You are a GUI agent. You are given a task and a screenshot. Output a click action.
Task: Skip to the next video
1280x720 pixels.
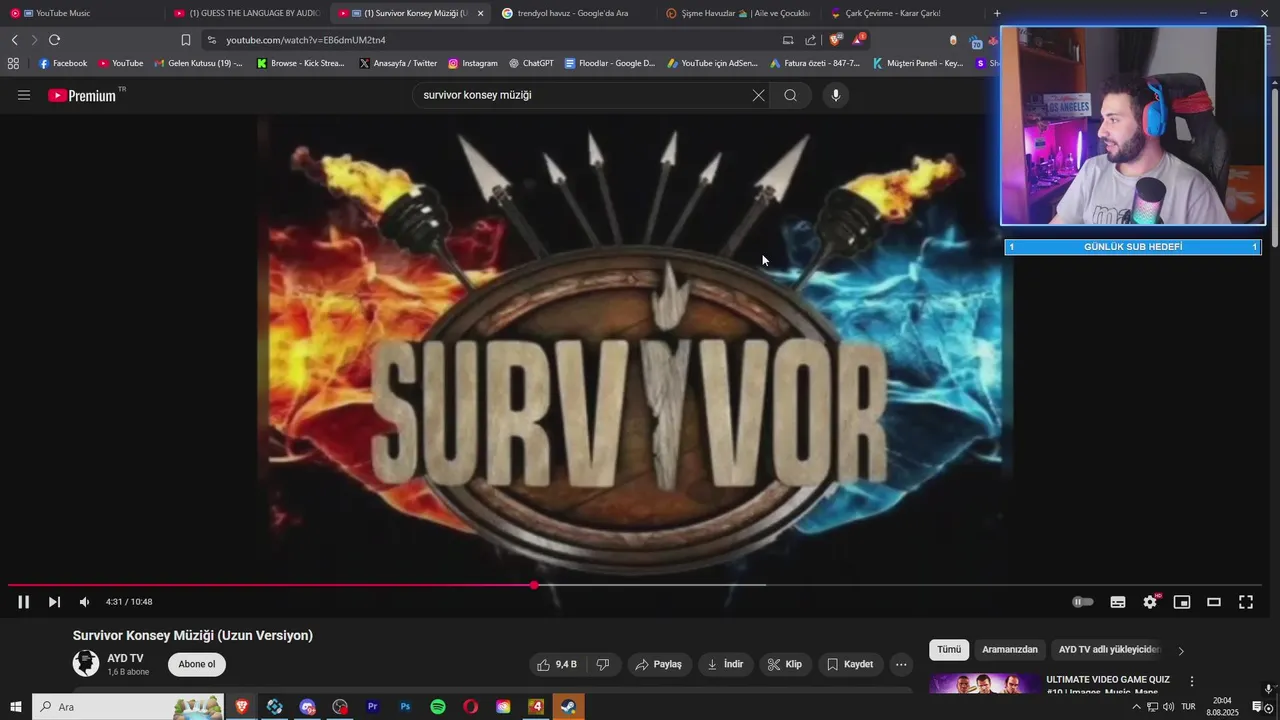tap(54, 602)
